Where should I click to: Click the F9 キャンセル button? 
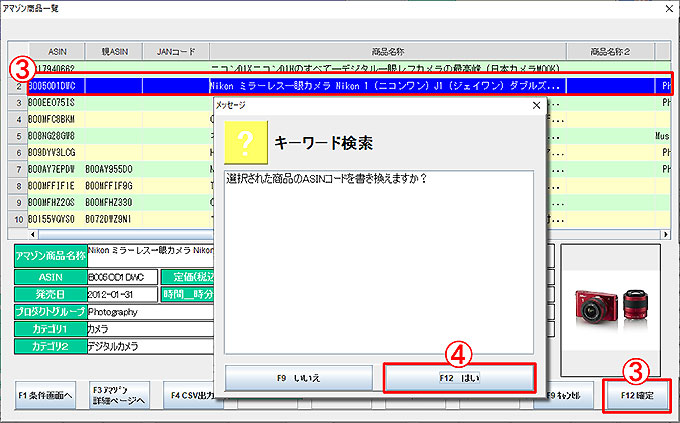pyautogui.click(x=564, y=395)
